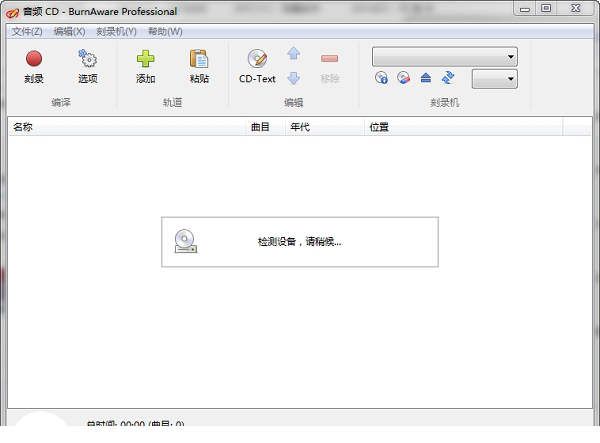This screenshot has width=600, height=443.
Task: Click the BurnAware title bar app icon
Action: [x=12, y=13]
